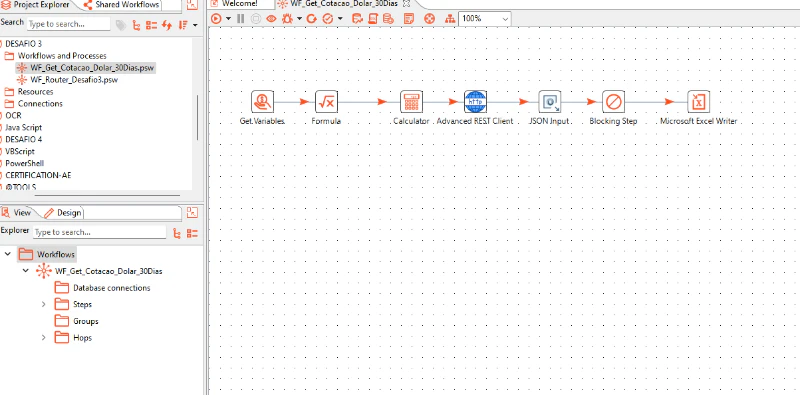
Task: Expand the Steps folder
Action: [x=43, y=305]
